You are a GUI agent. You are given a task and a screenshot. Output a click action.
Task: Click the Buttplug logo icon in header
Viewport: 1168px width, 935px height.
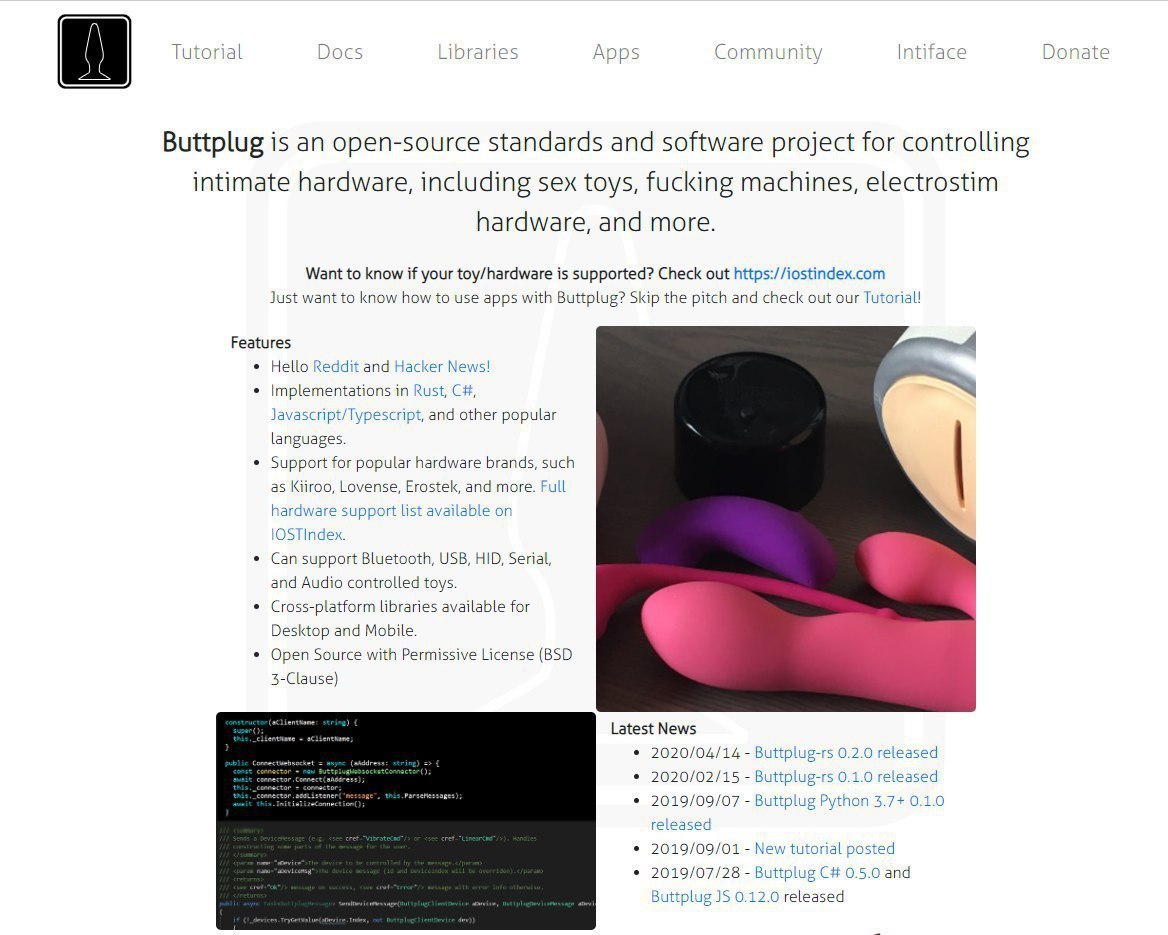click(95, 51)
